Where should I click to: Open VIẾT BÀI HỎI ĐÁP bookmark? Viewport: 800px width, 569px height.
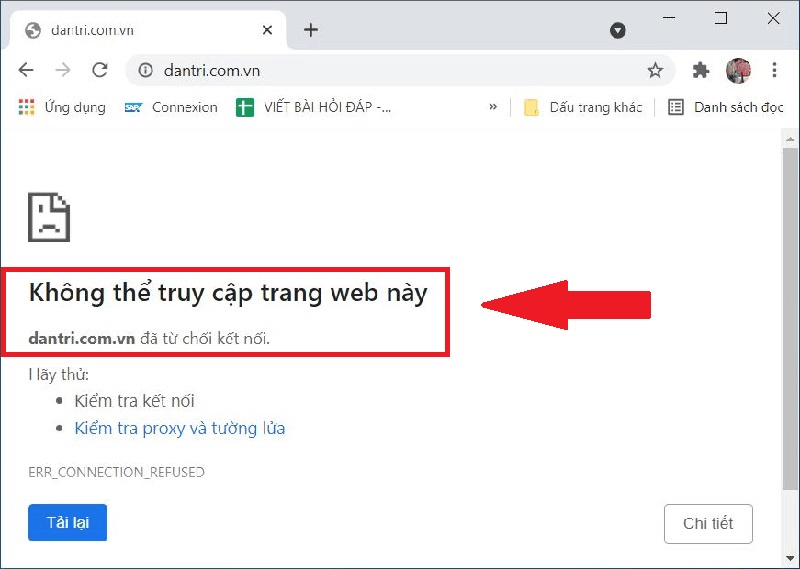(313, 107)
